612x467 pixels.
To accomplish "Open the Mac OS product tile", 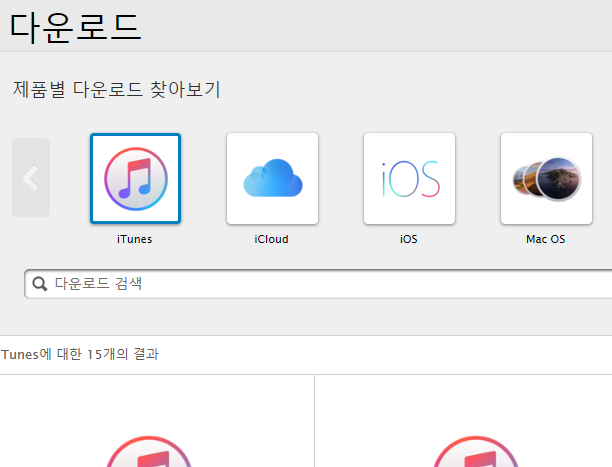I will coord(546,178).
